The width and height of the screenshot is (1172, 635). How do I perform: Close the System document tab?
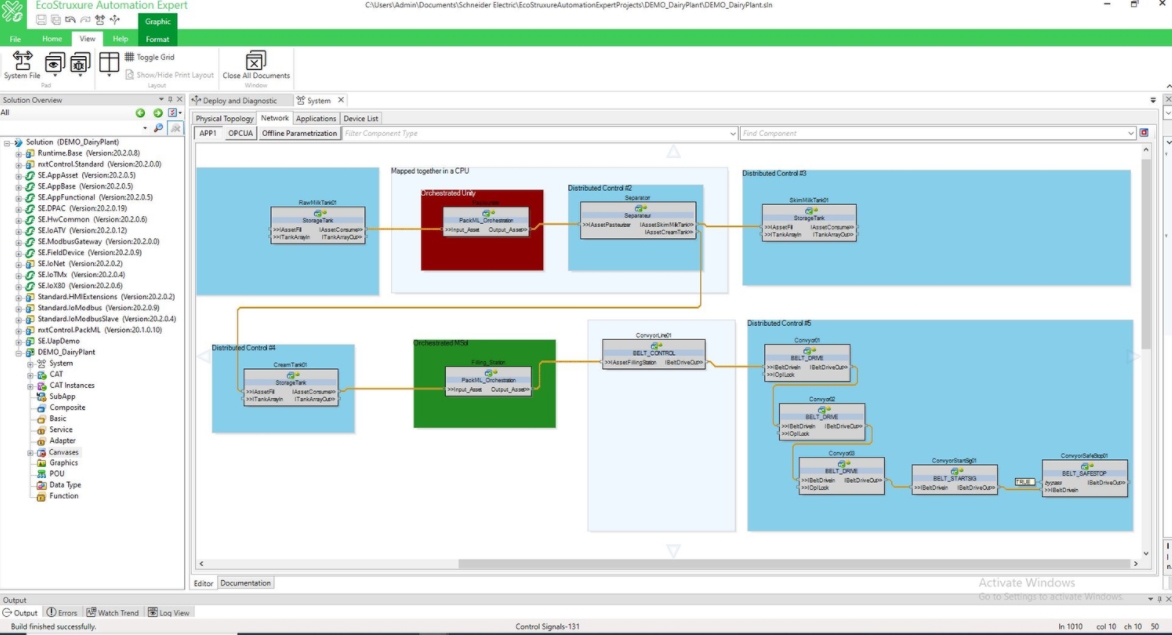pos(340,100)
